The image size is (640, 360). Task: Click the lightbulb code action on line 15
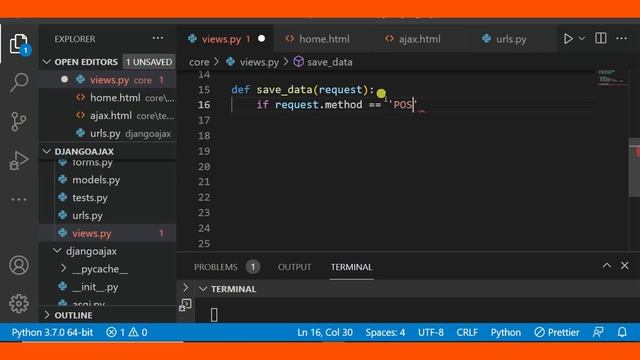381,93
